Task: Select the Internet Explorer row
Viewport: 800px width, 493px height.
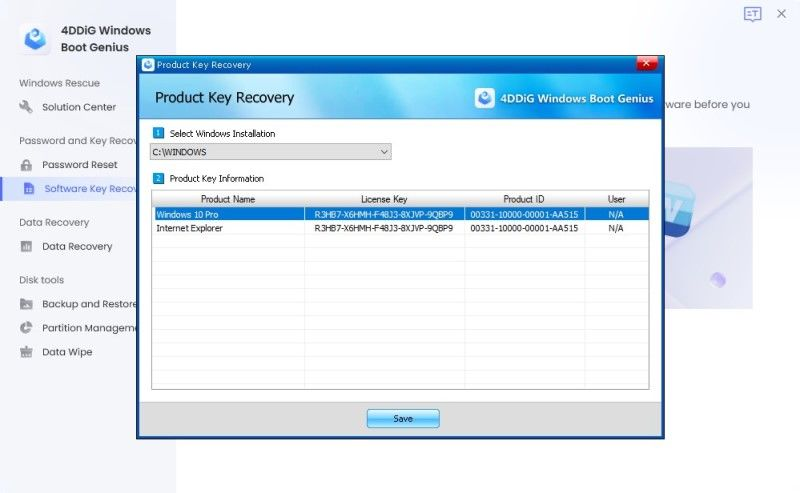Action: [401, 228]
